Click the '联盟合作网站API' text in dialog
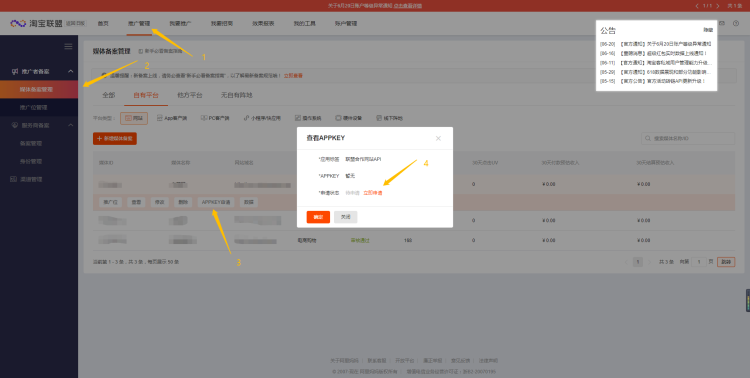 pos(364,159)
